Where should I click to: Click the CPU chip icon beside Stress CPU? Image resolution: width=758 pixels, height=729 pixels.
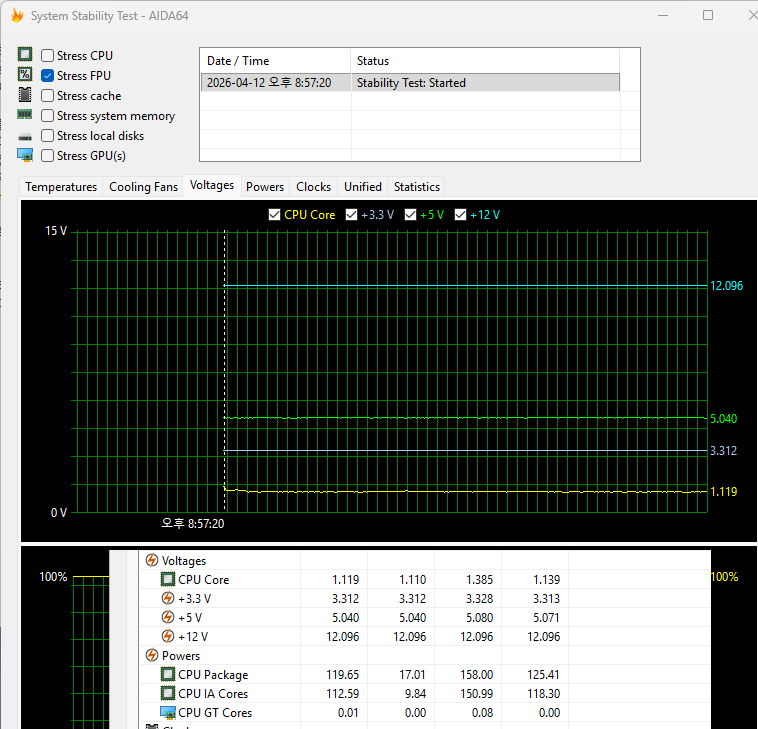[25, 54]
